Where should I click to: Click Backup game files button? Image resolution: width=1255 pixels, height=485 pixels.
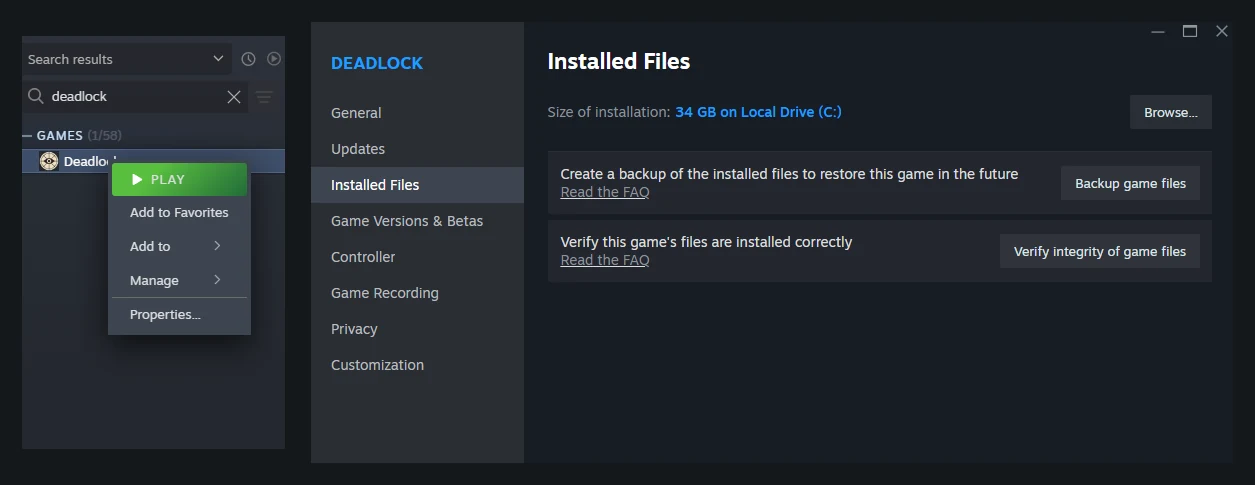point(1130,183)
